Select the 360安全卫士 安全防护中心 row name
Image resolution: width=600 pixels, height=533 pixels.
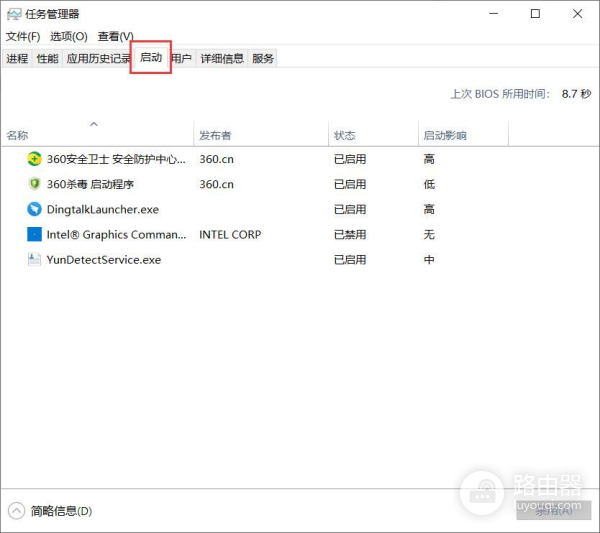[x=116, y=159]
